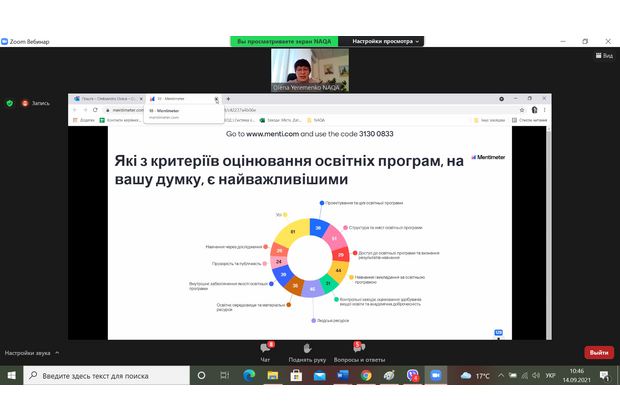This screenshot has width=620, height=420.
Task: Select the Mentimeter browser tab
Action: tap(182, 100)
